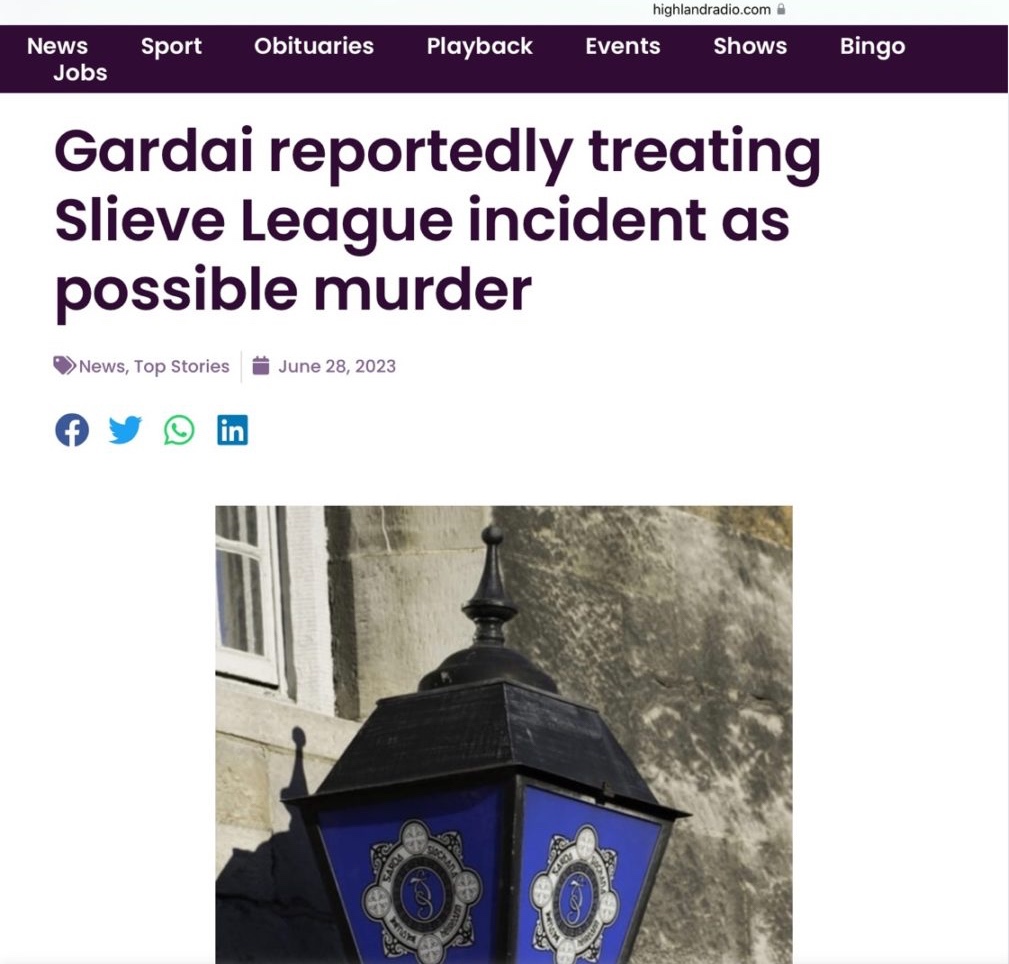Share the article on LinkedIn
The image size is (1009, 964).
(x=232, y=430)
